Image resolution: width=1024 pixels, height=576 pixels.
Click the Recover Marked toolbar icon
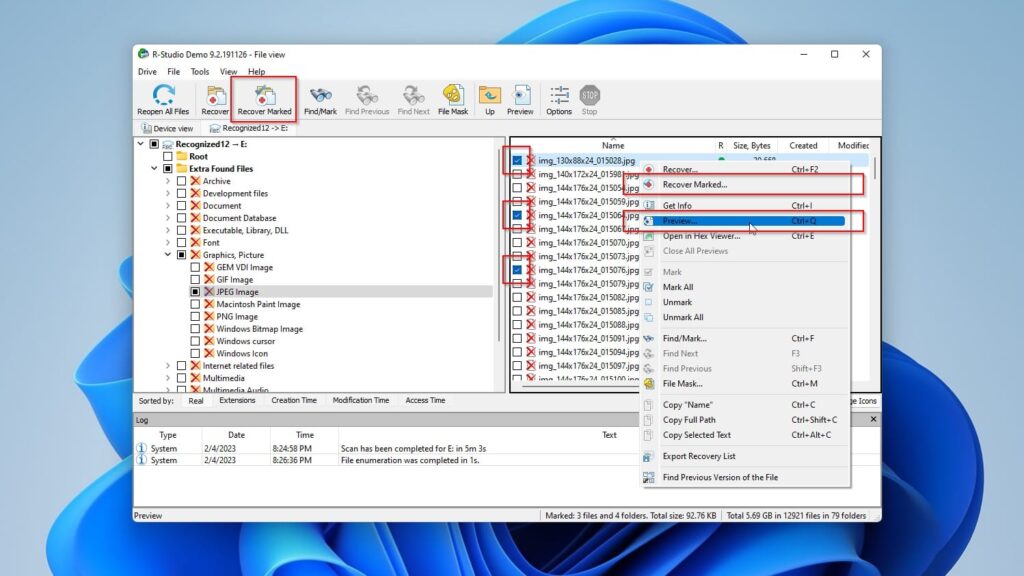[x=264, y=95]
